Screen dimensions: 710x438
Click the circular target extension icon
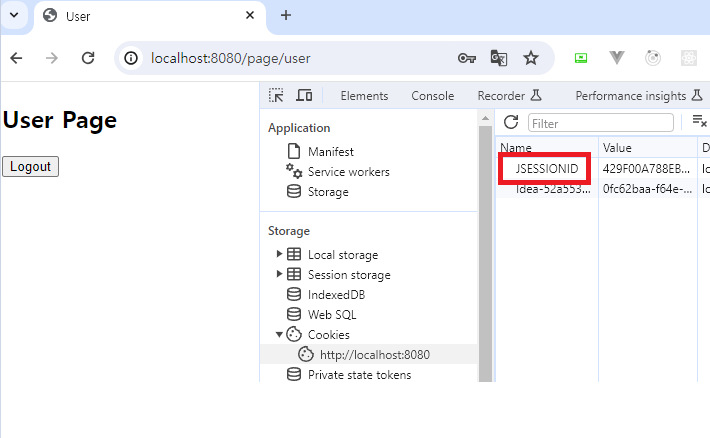point(652,58)
